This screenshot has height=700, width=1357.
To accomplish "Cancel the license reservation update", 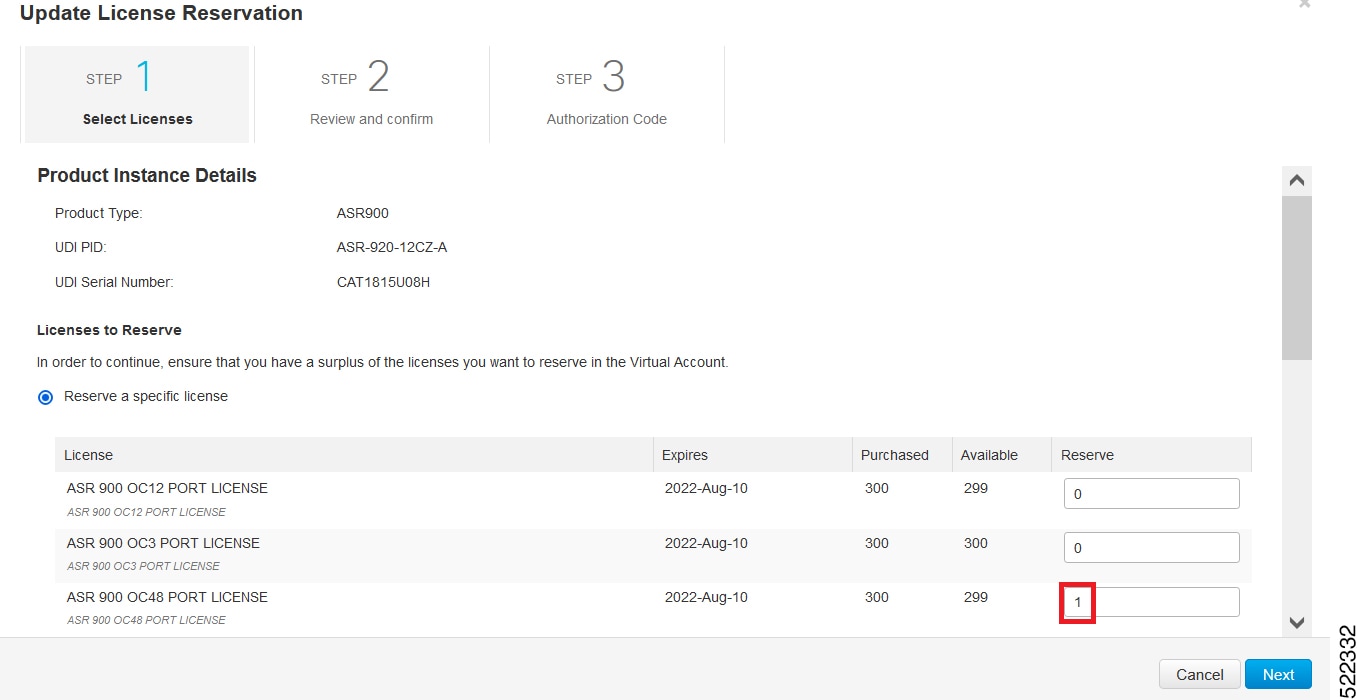I will point(1200,674).
